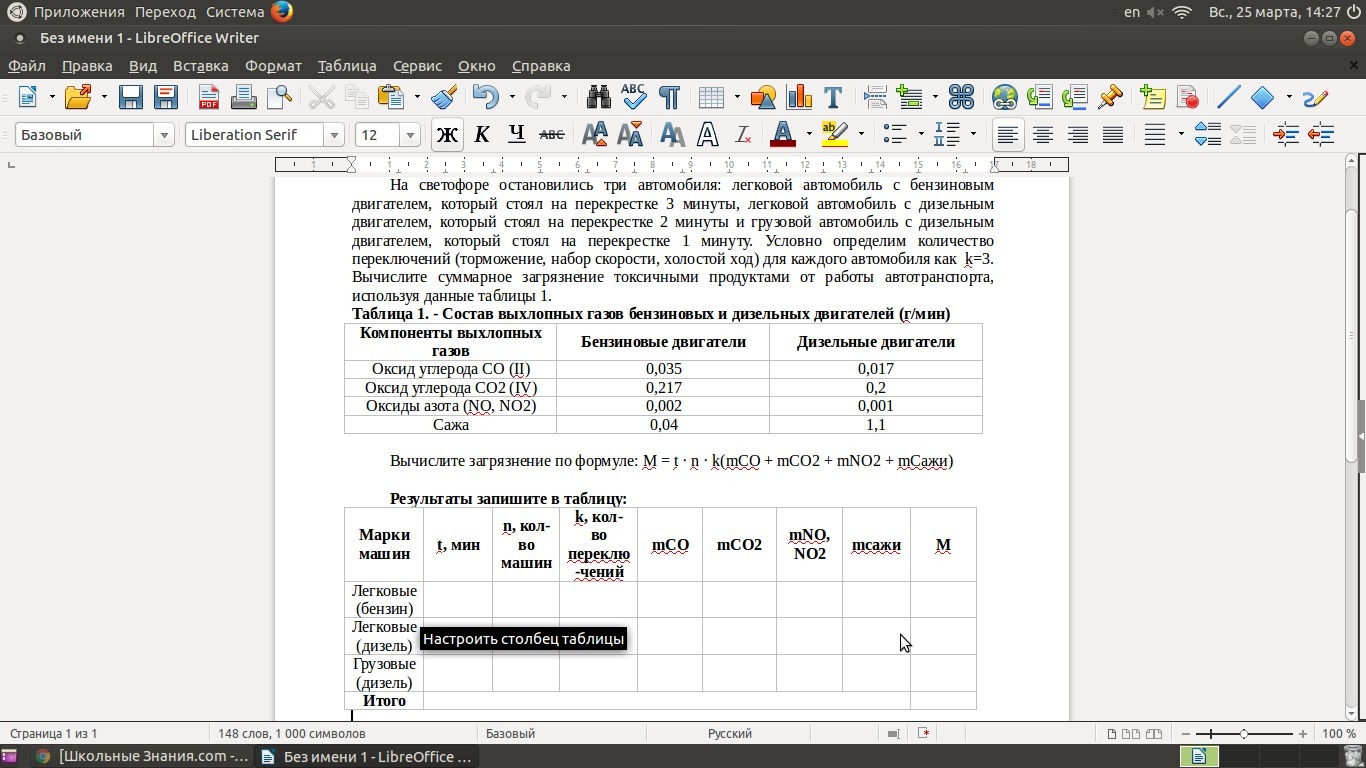
Task: Click Save As with the red floppy icon
Action: [165, 97]
